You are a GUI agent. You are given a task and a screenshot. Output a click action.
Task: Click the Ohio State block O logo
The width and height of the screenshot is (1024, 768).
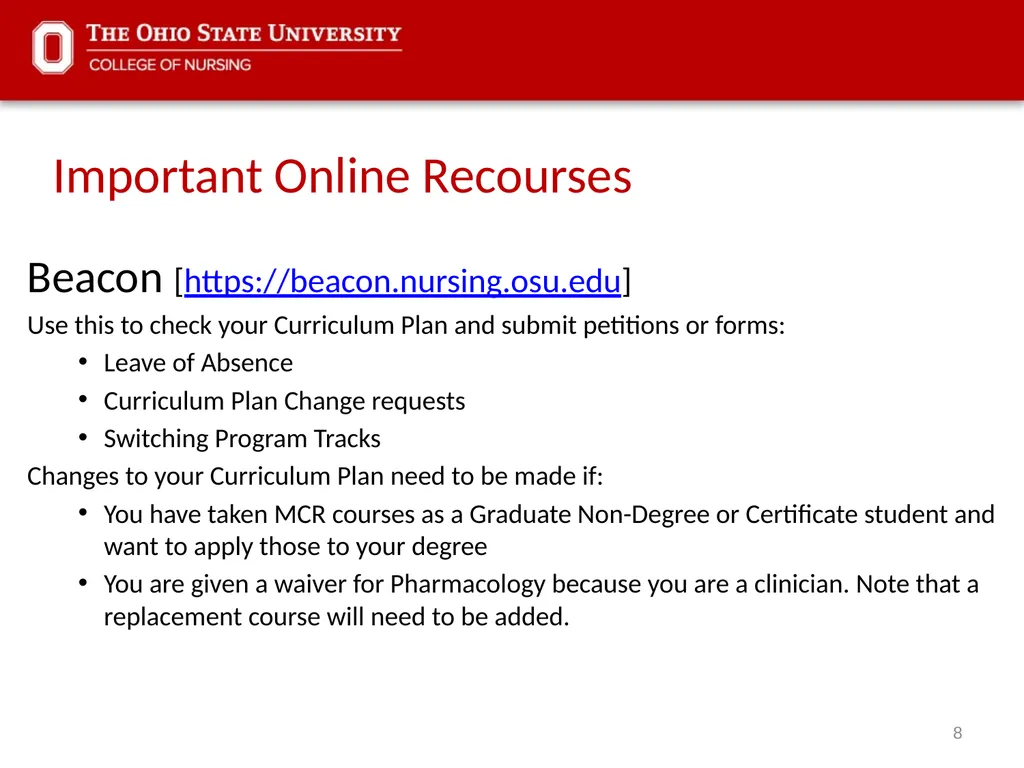tap(53, 47)
